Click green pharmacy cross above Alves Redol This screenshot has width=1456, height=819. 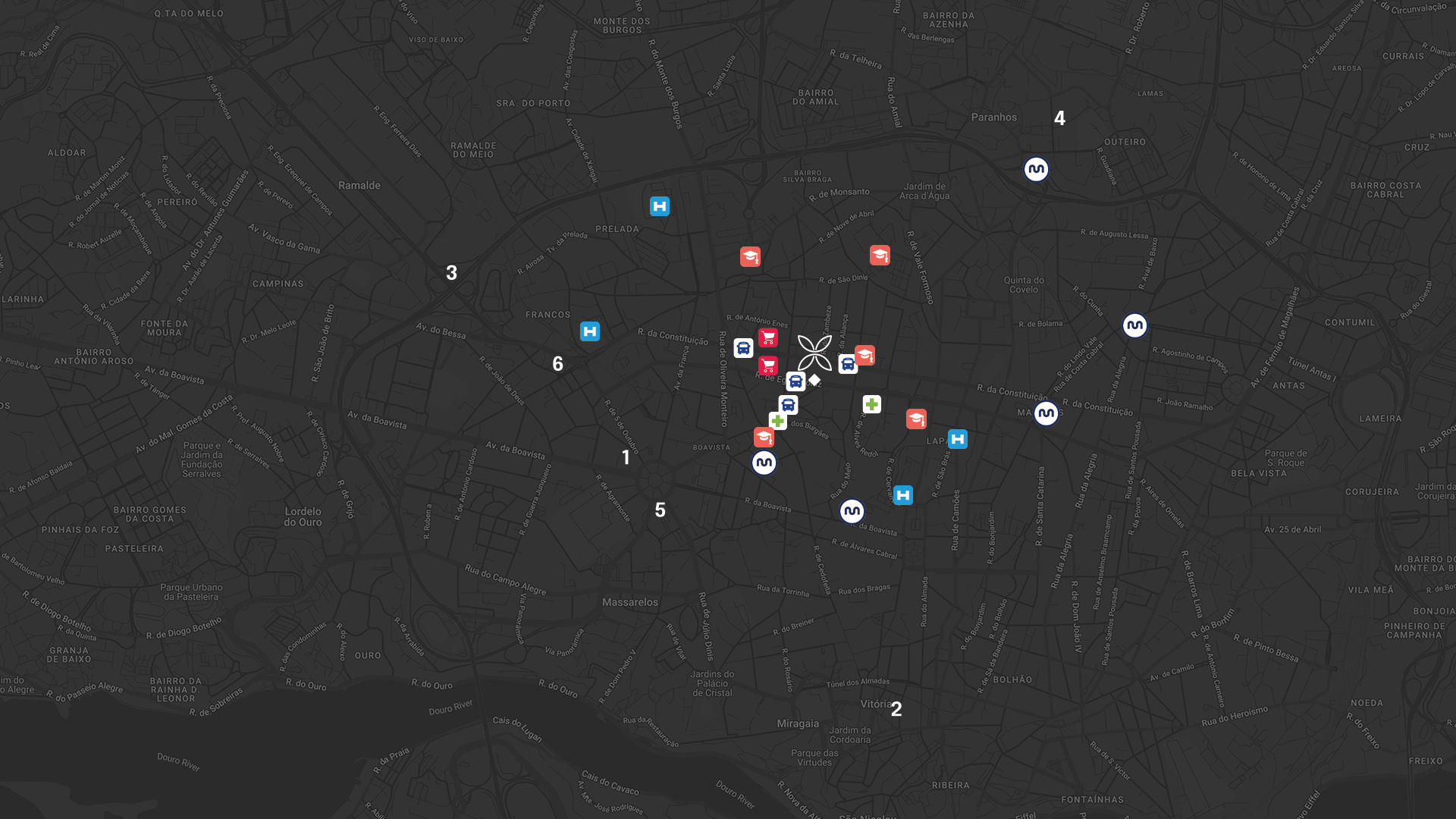click(x=871, y=404)
